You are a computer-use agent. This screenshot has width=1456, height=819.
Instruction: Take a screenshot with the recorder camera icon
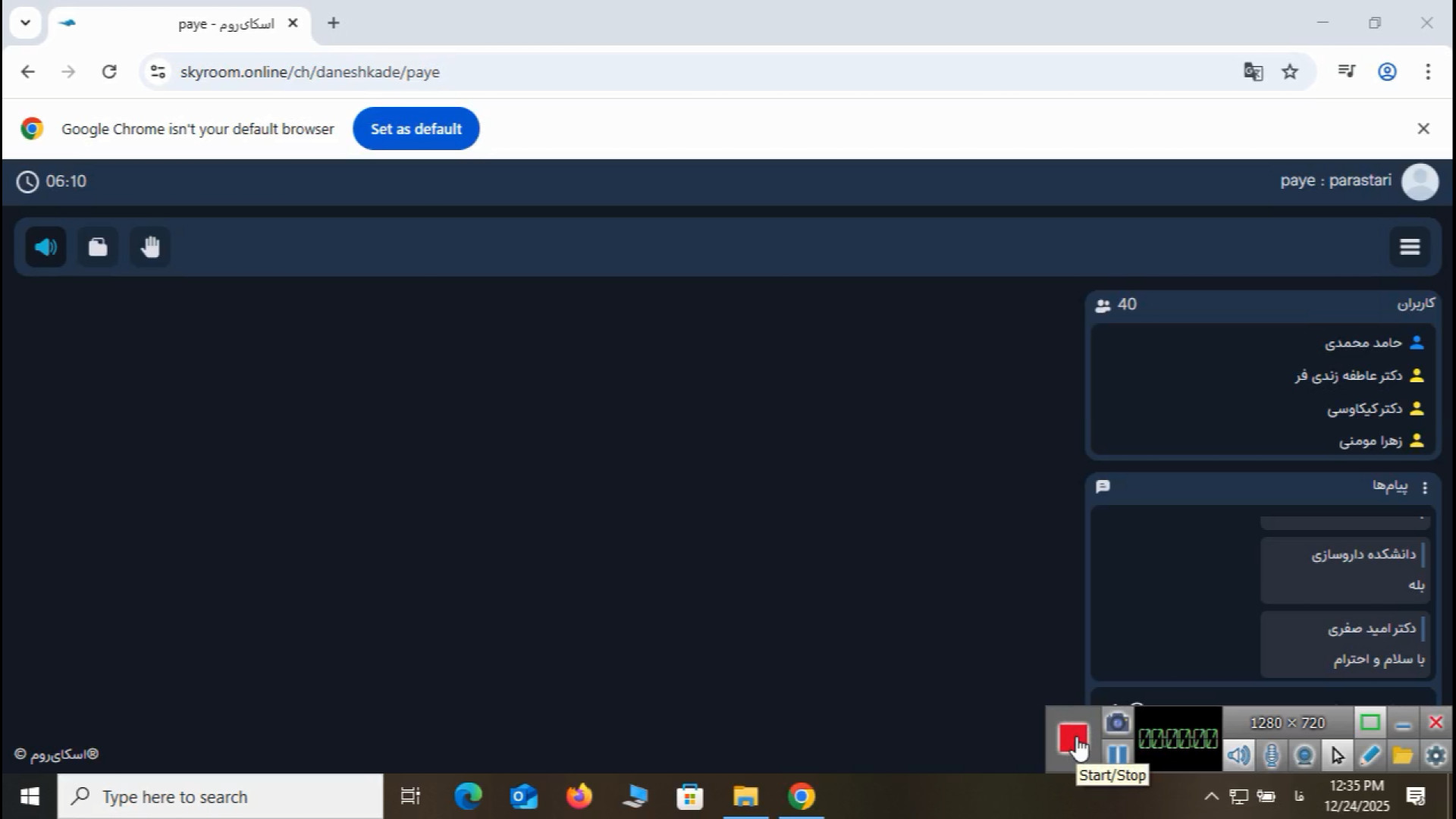[1117, 723]
